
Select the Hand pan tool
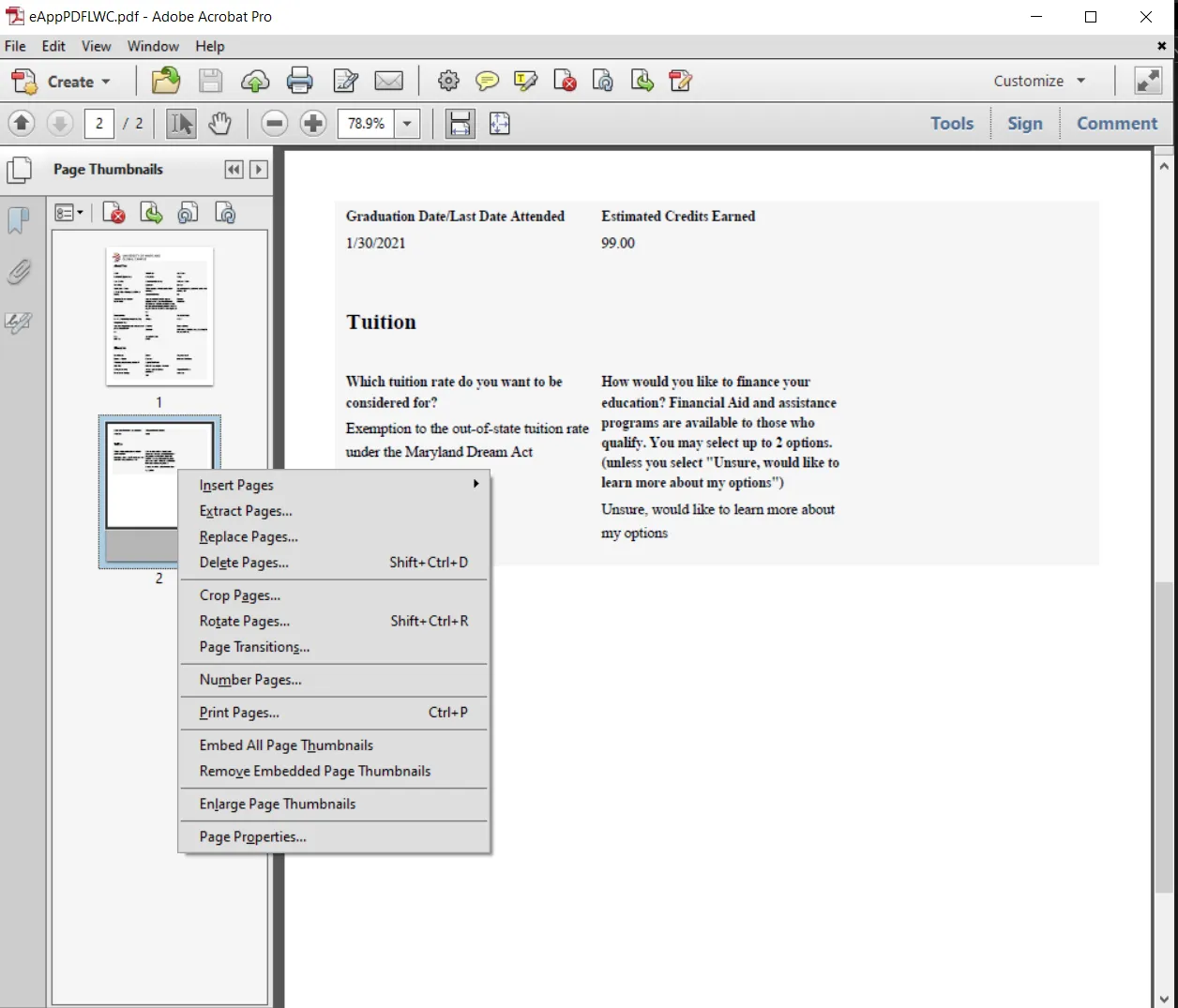(219, 123)
